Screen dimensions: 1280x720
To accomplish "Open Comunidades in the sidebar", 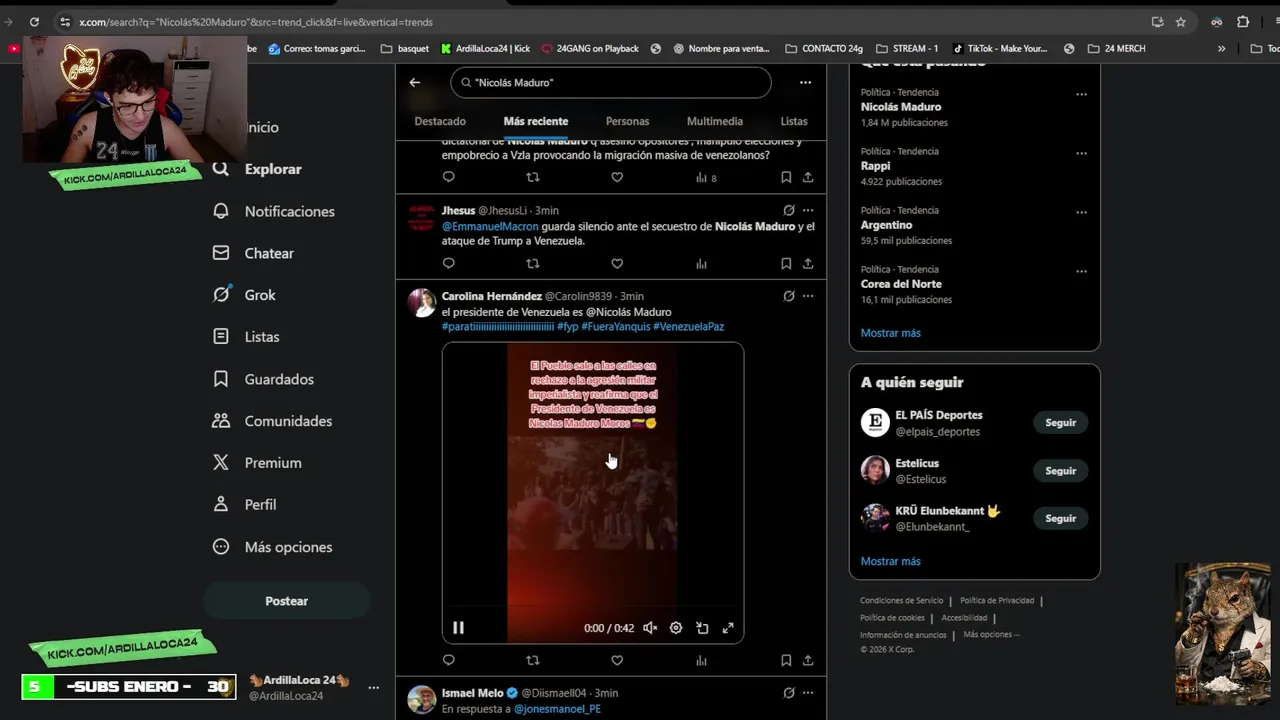I will [273, 421].
